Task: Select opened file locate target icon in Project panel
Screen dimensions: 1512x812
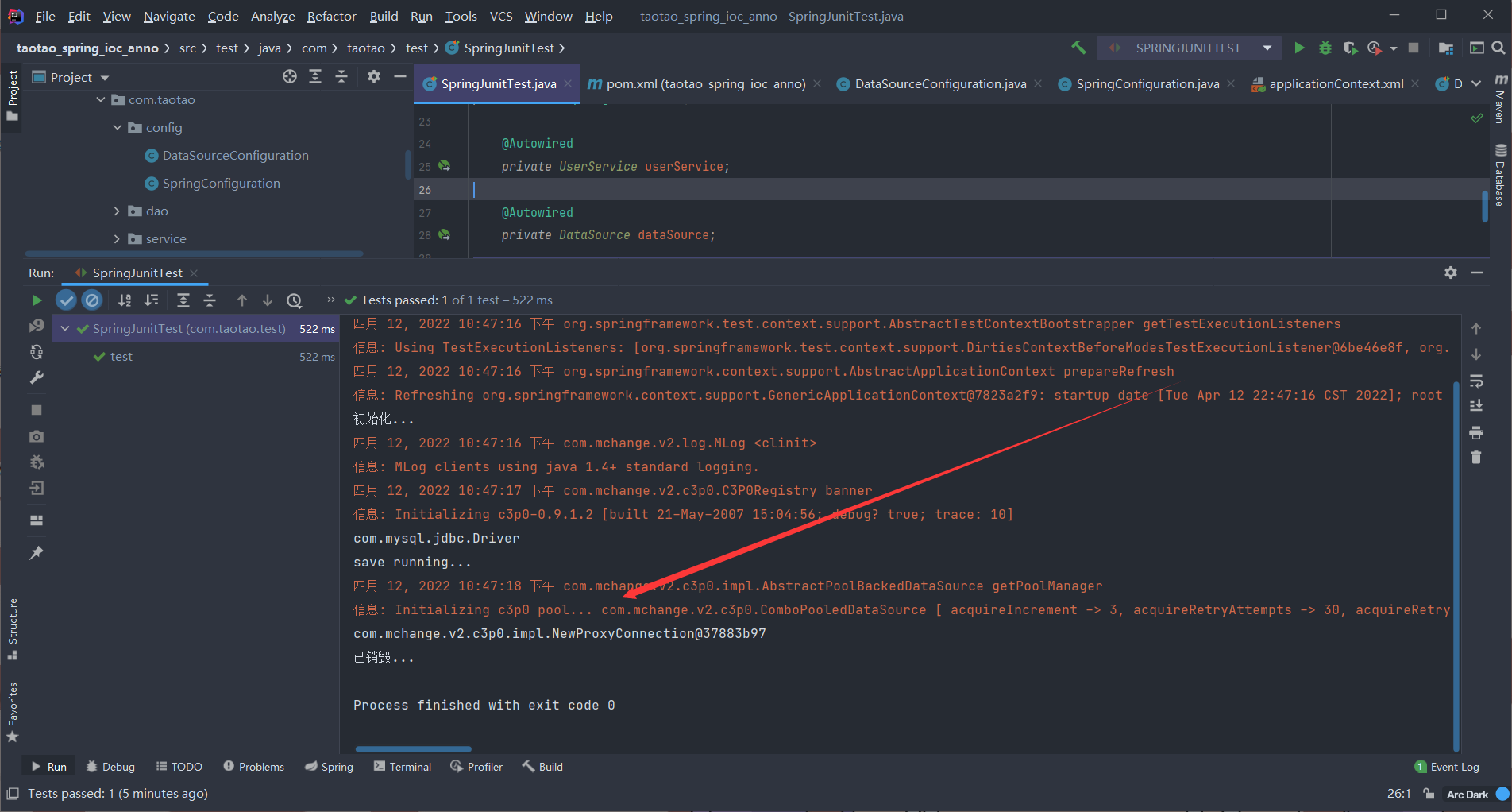Action: tap(290, 76)
